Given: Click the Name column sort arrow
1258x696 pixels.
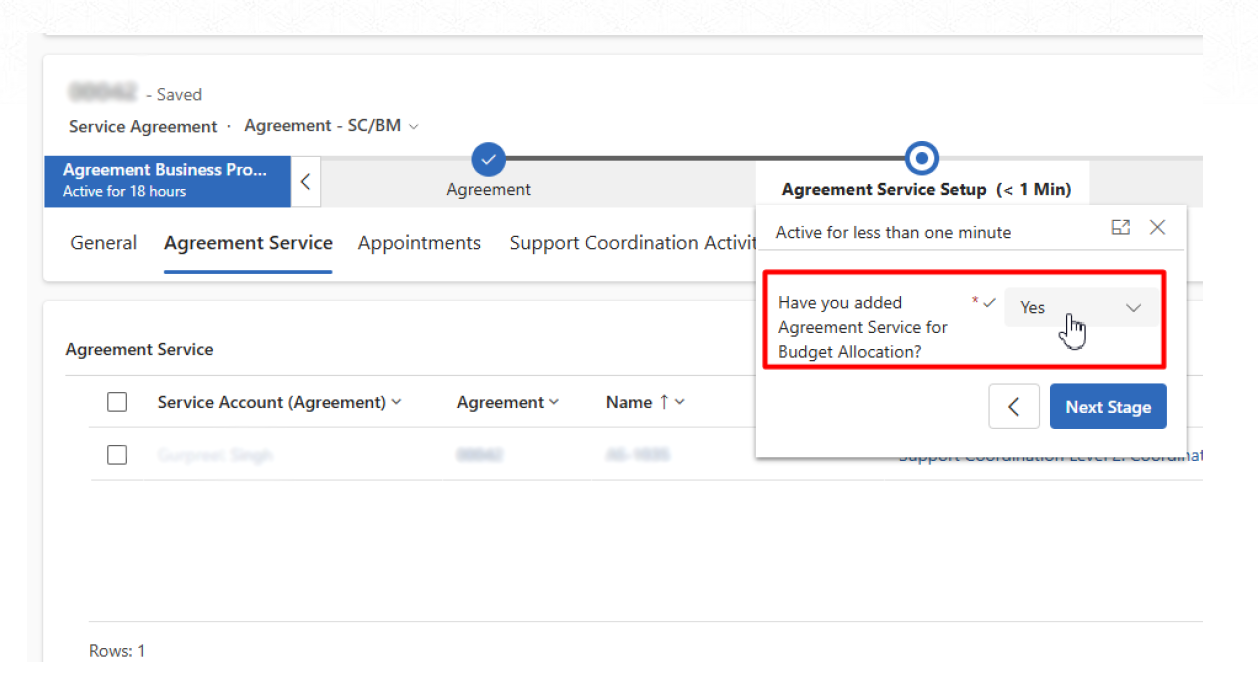Looking at the screenshot, I should 663,402.
